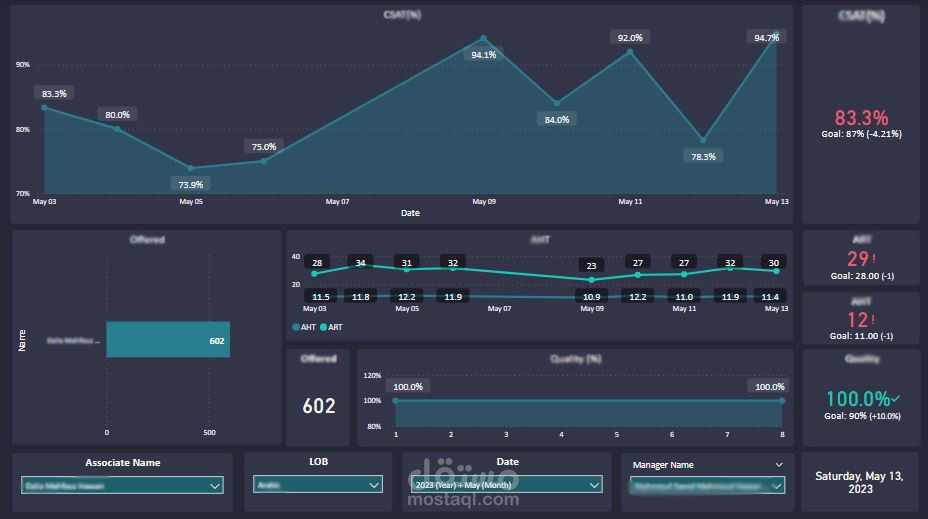This screenshot has width=928, height=519.
Task: Click the Offered card value 602
Action: tap(319, 406)
